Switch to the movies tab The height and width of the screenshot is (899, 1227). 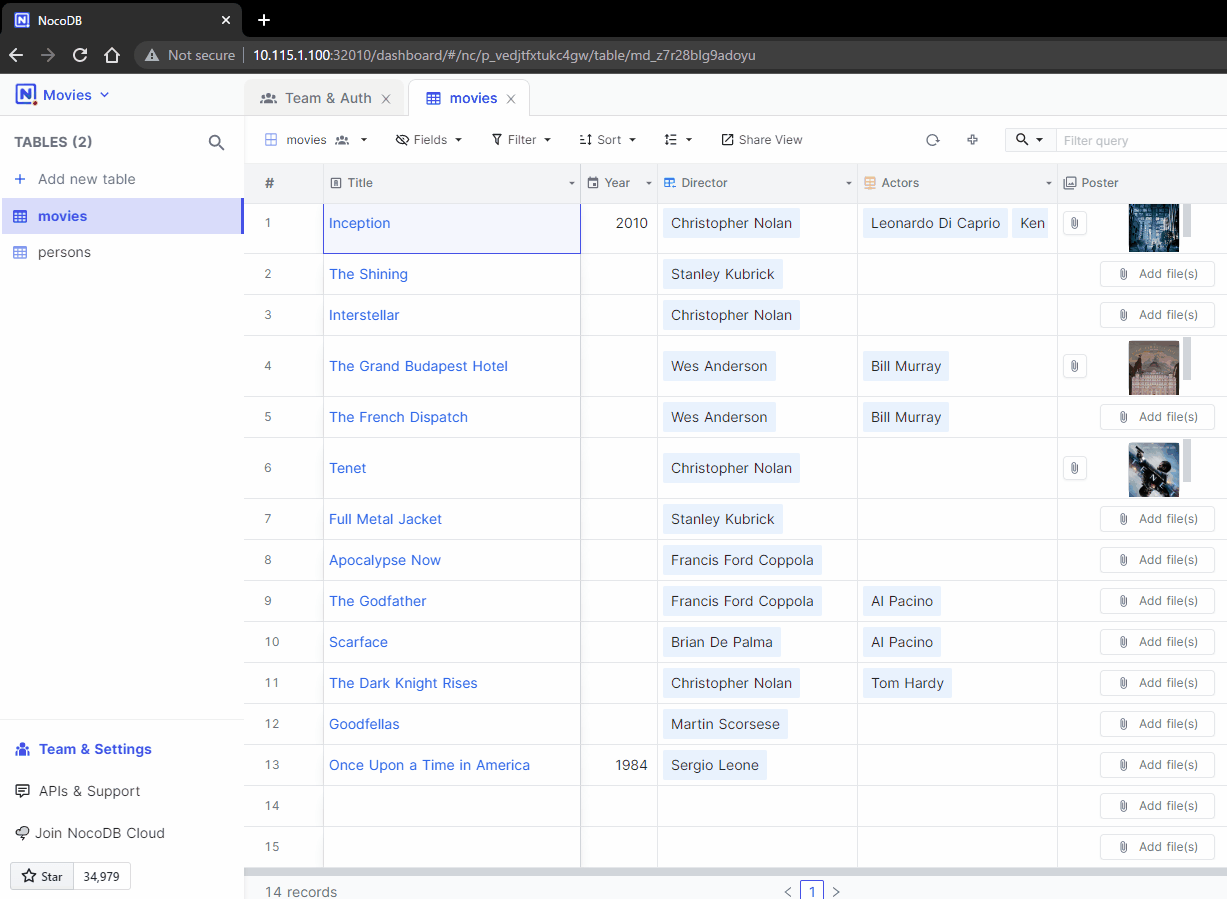click(470, 97)
